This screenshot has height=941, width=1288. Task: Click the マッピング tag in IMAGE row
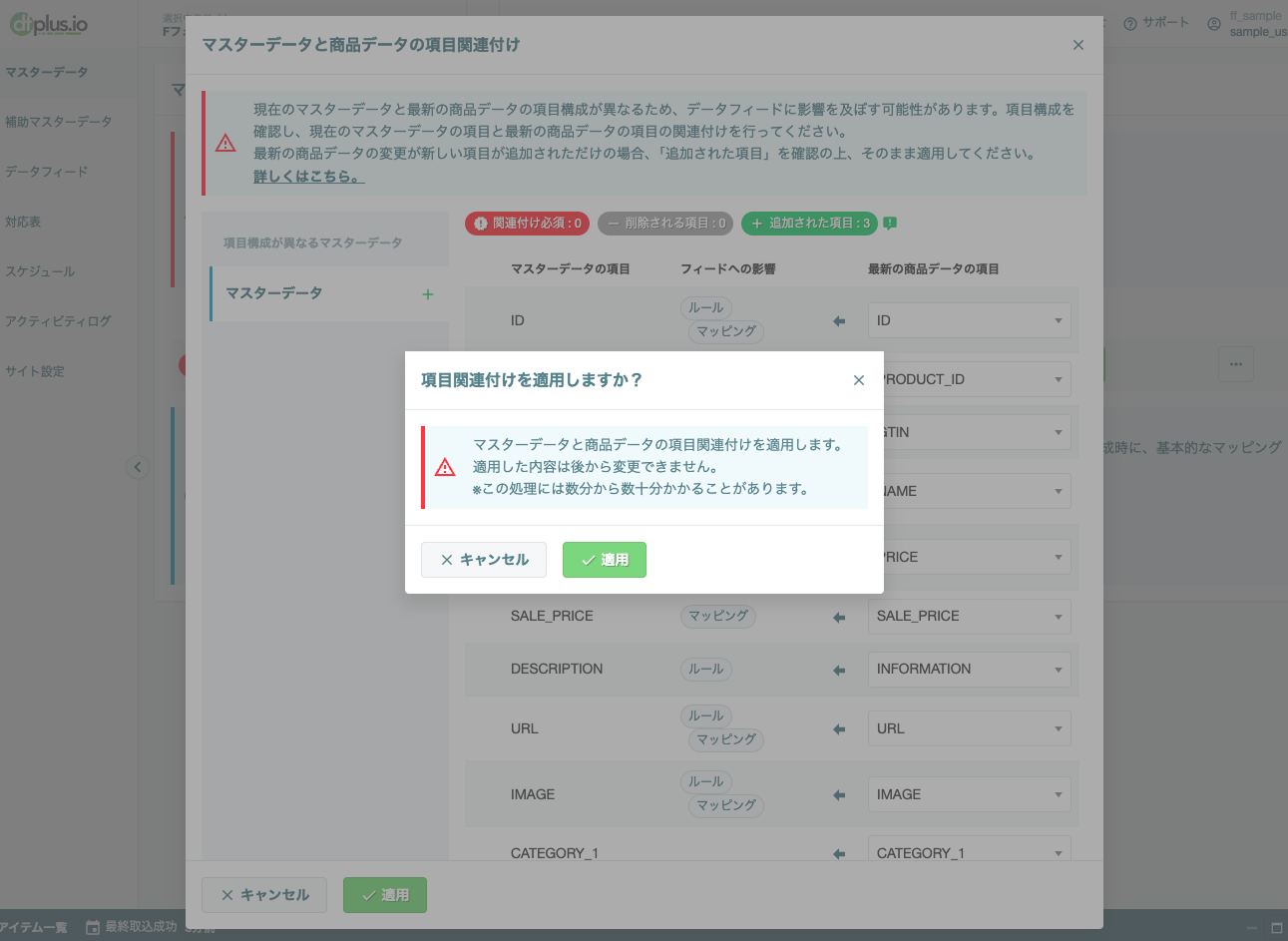[x=726, y=805]
